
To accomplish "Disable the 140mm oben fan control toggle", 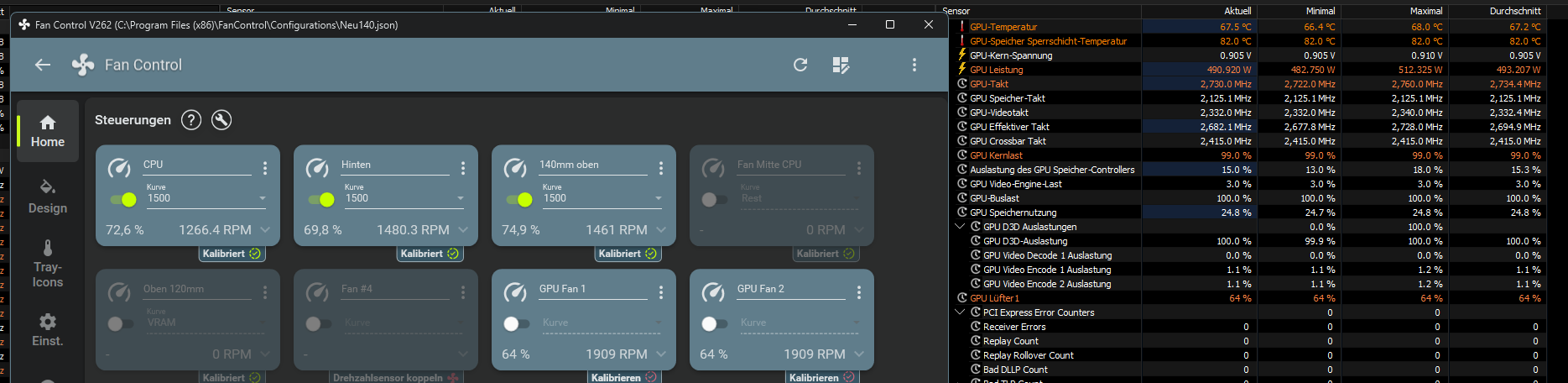I will click(x=519, y=200).
